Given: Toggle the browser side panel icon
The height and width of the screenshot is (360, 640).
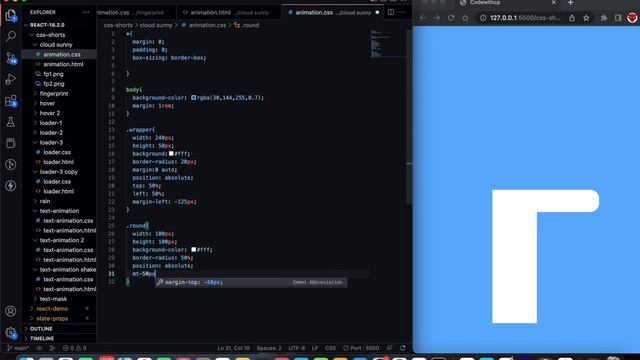Looking at the screenshot, I should pyautogui.click(x=618, y=18).
